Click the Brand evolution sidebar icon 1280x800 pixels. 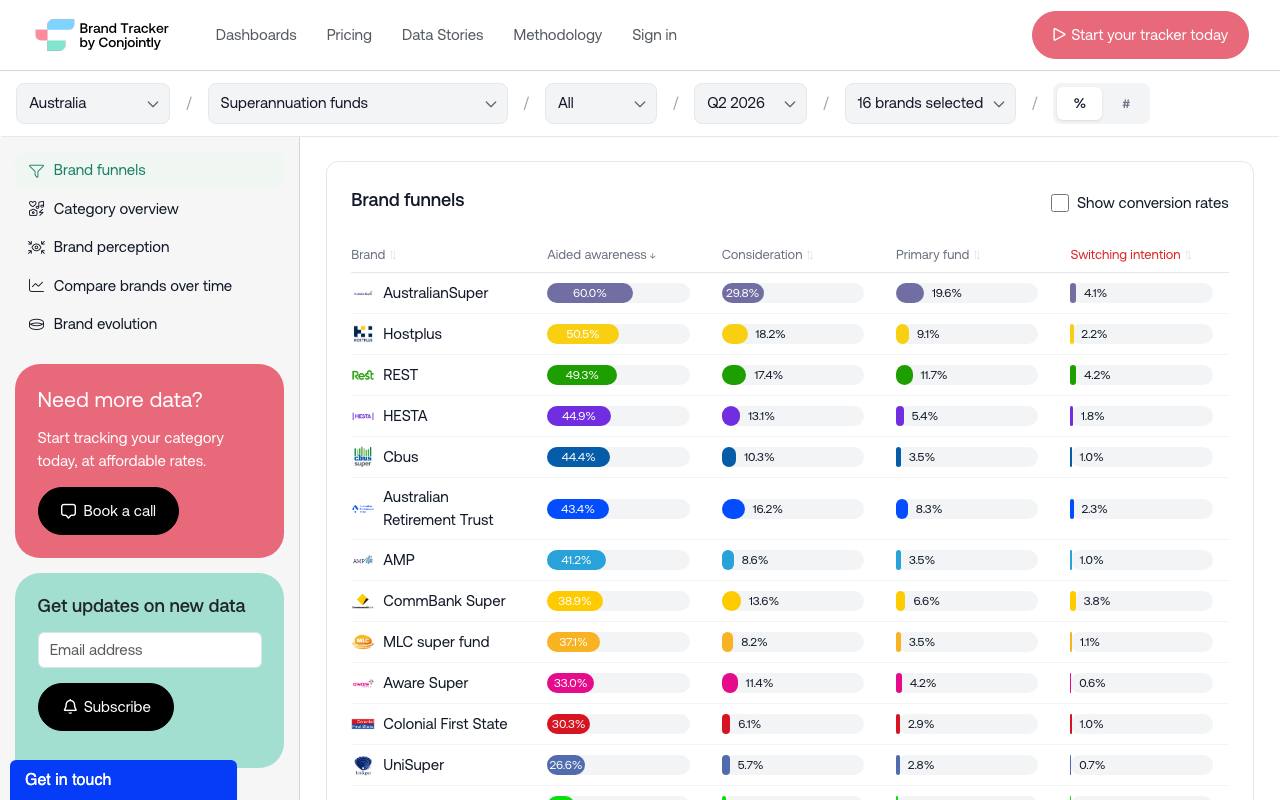[37, 324]
